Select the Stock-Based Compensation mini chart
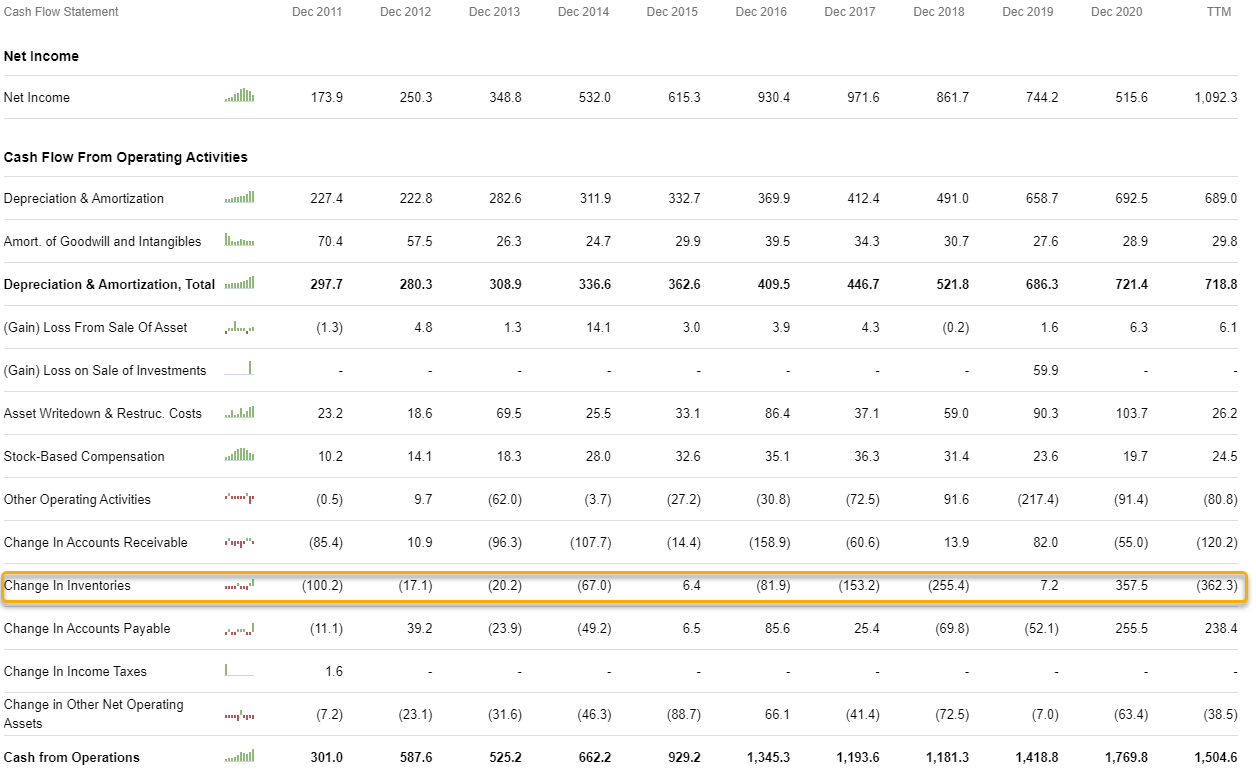 click(239, 455)
